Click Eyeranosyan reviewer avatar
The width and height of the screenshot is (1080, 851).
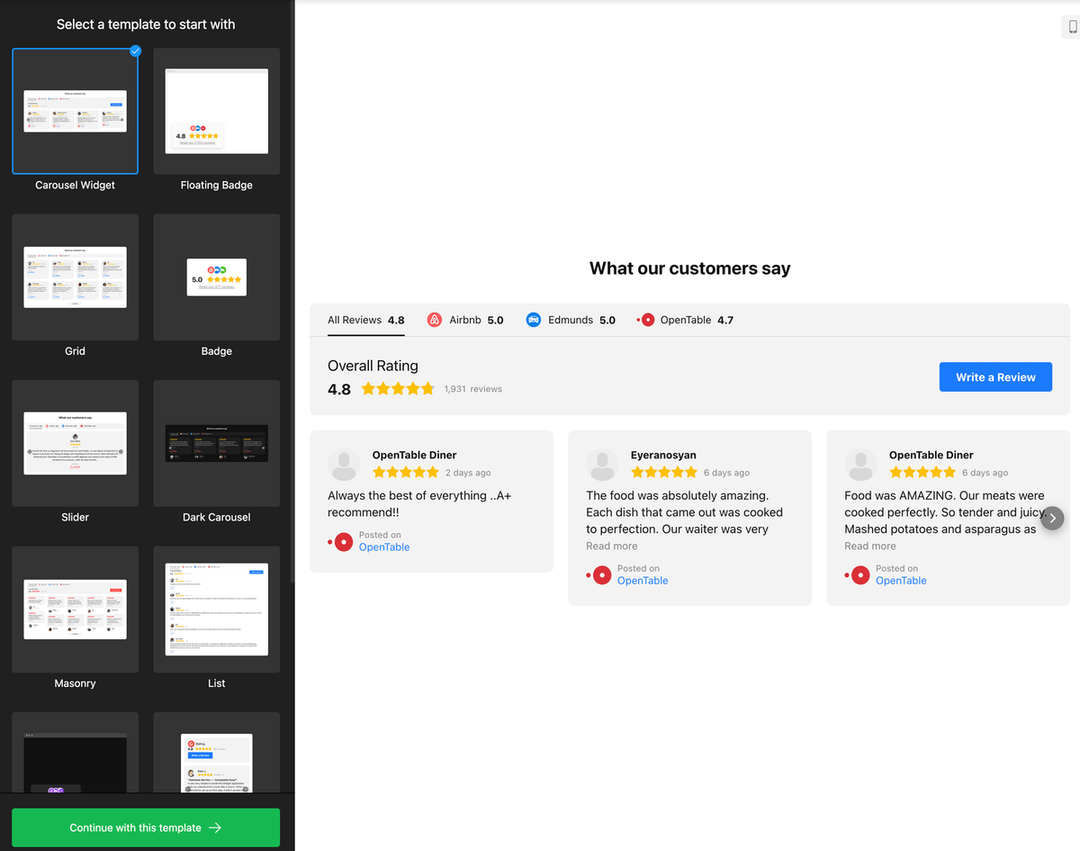pyautogui.click(x=602, y=465)
